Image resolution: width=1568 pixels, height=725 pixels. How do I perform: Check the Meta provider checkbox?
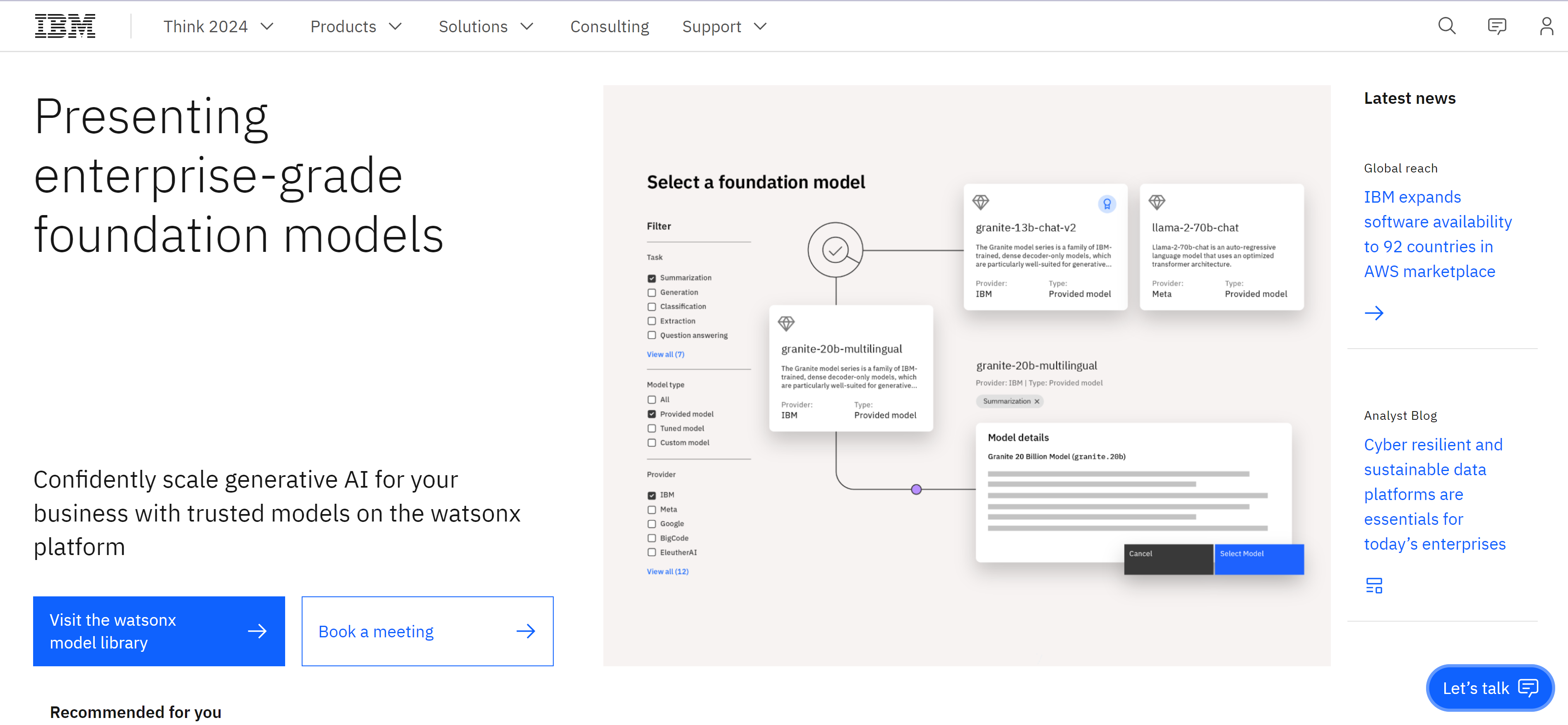click(x=651, y=510)
